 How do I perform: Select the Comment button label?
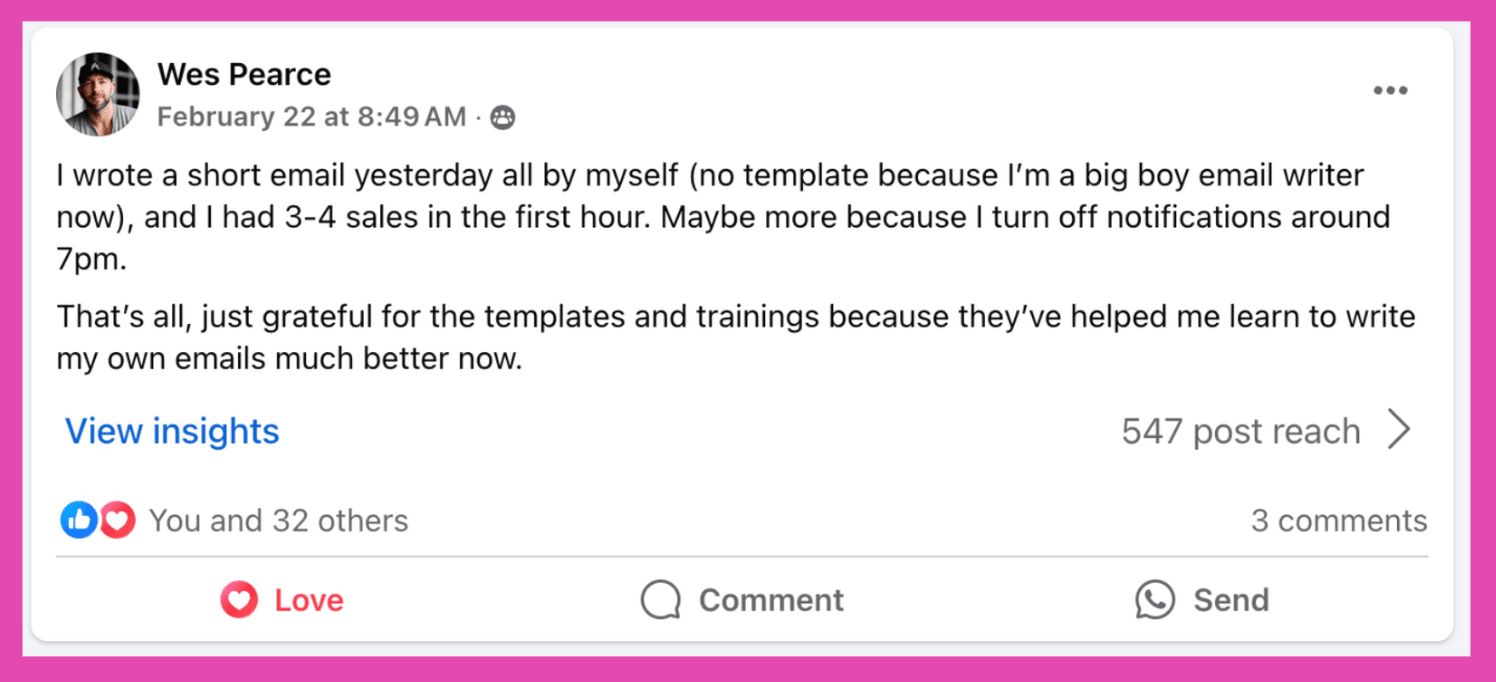click(771, 600)
